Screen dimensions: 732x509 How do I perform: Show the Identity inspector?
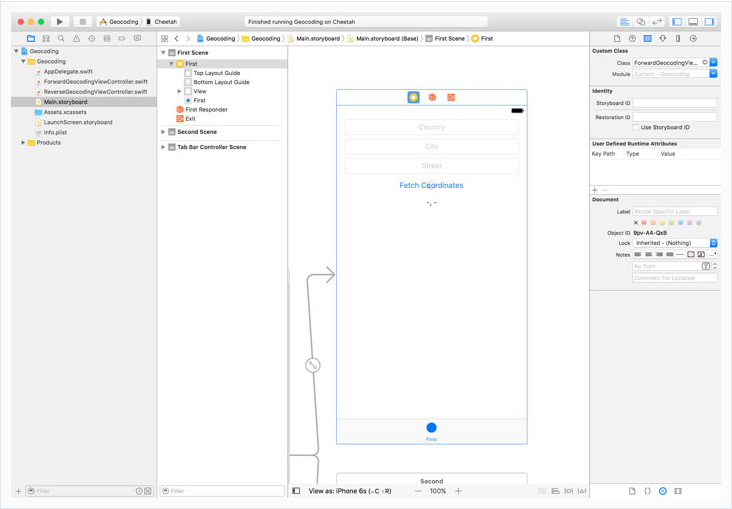click(x=648, y=38)
